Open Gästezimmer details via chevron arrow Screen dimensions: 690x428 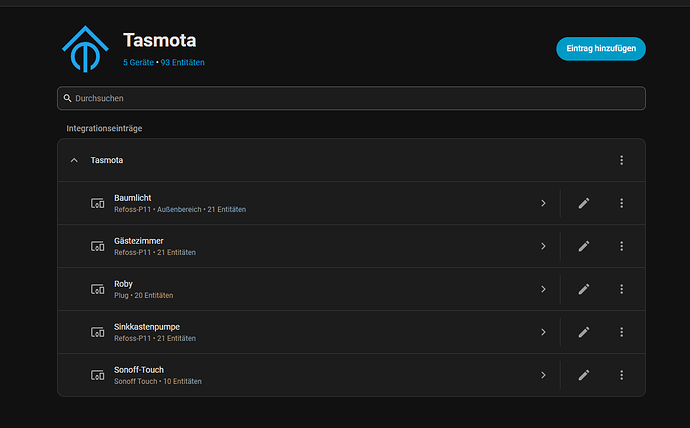(543, 246)
